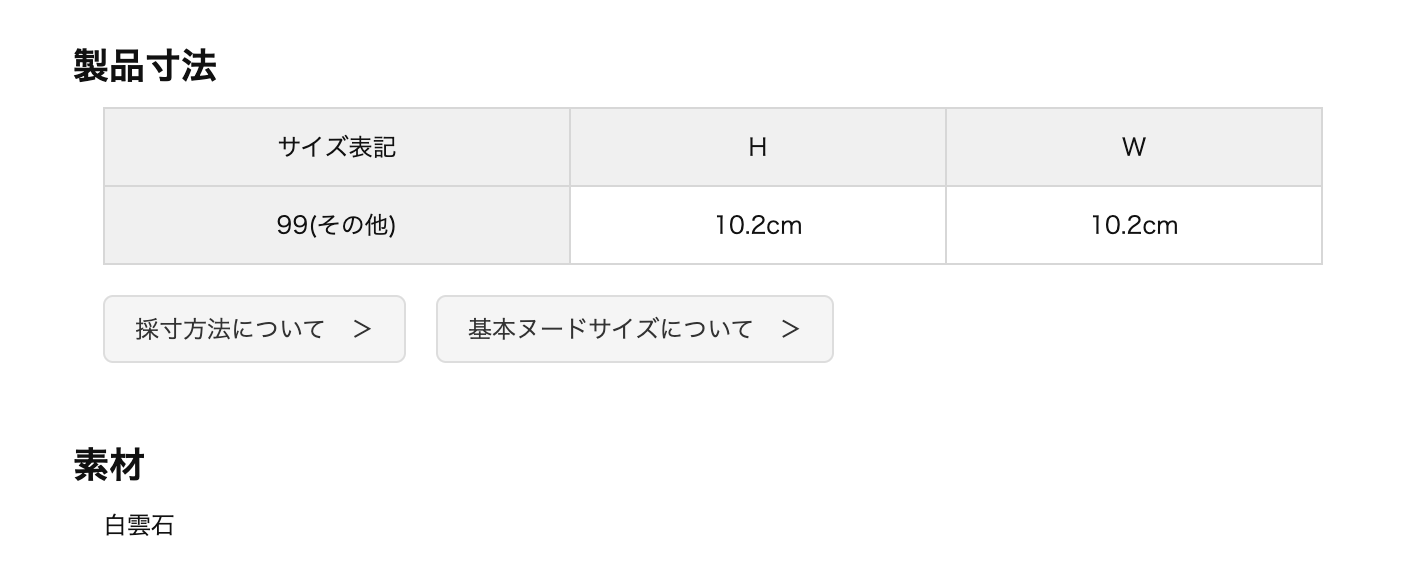
Task: Click the 10.2cm value under W
Action: (x=1134, y=225)
